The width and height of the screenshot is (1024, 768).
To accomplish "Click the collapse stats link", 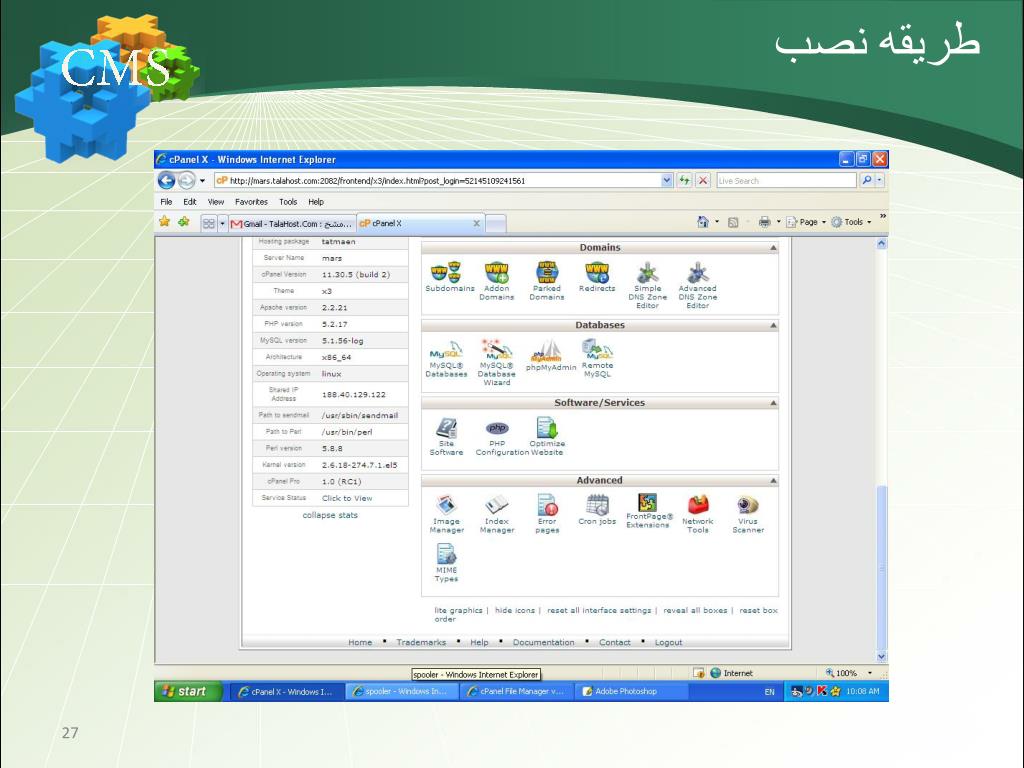I will [x=330, y=515].
